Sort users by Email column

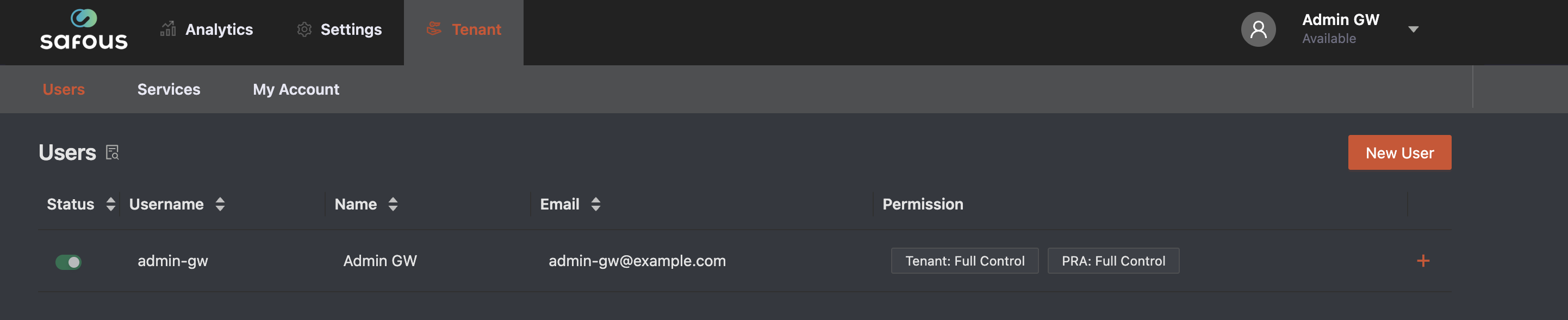[x=595, y=204]
